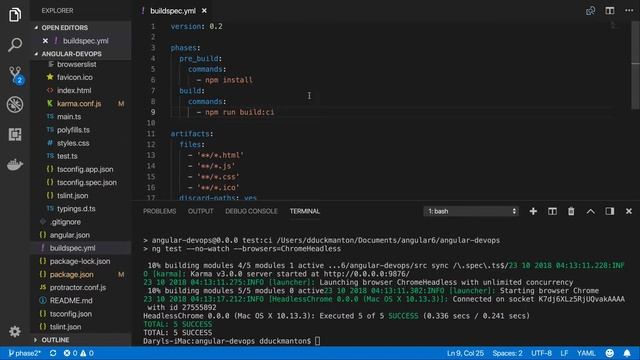Split the terminal panel
The height and width of the screenshot is (360, 640).
(552, 211)
